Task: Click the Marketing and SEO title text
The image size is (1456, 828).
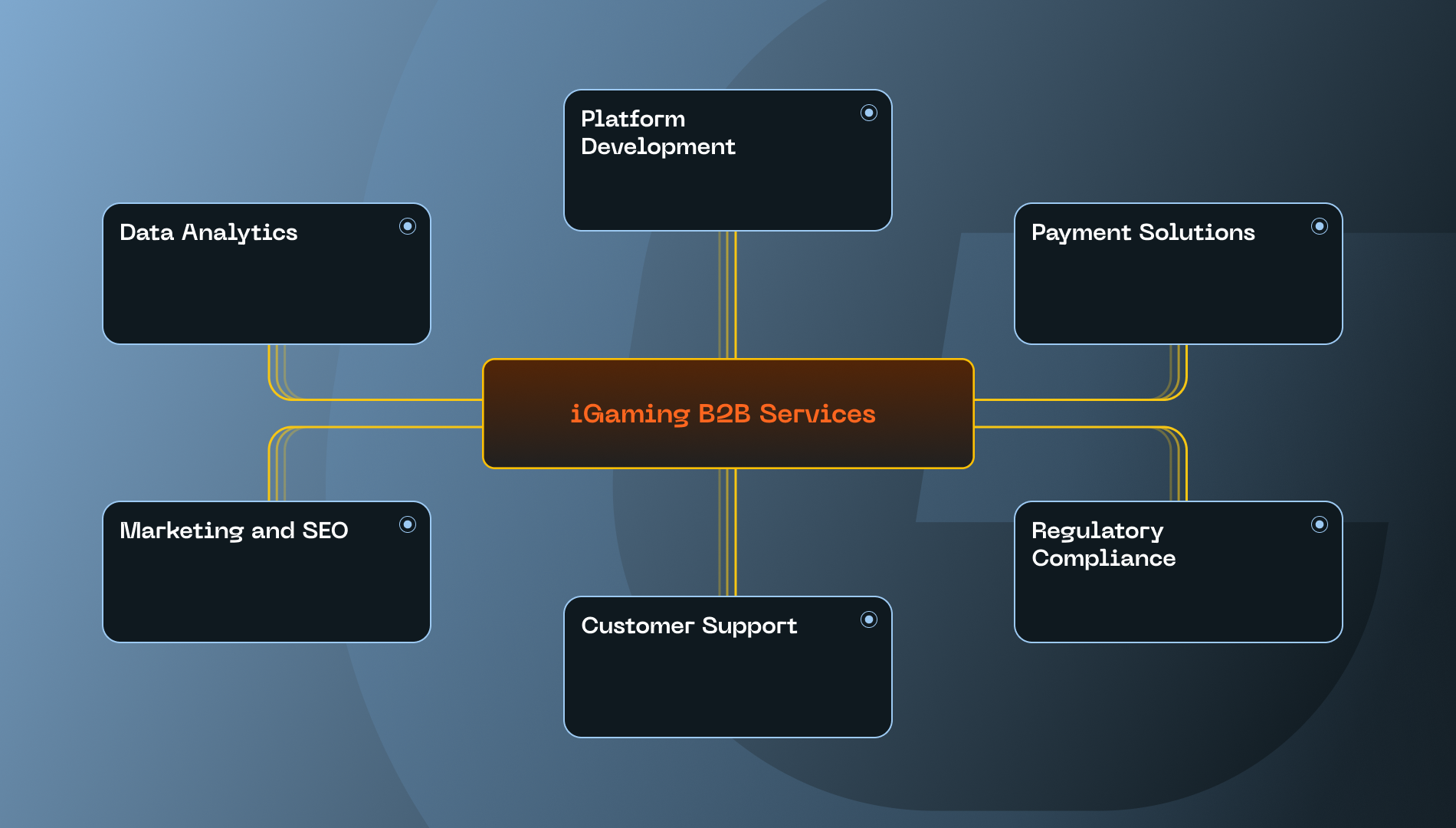Action: [x=234, y=531]
